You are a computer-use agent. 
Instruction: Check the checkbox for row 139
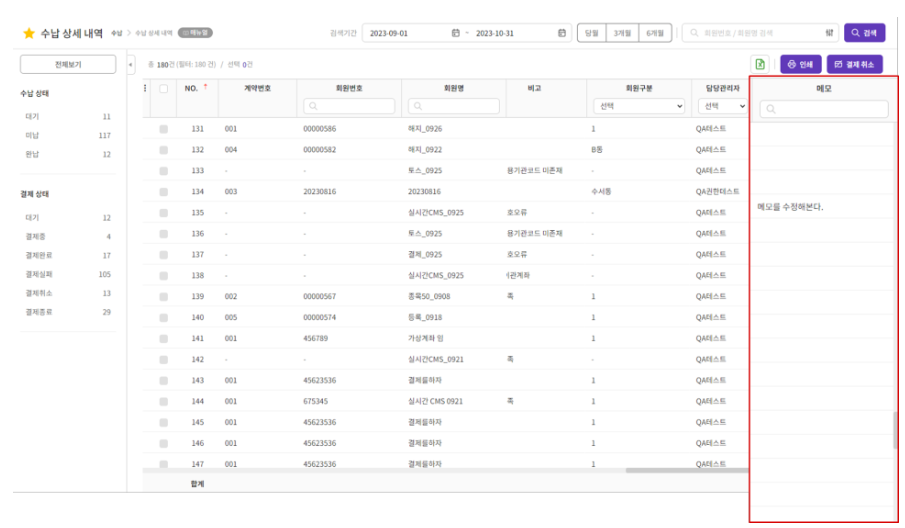point(164,297)
